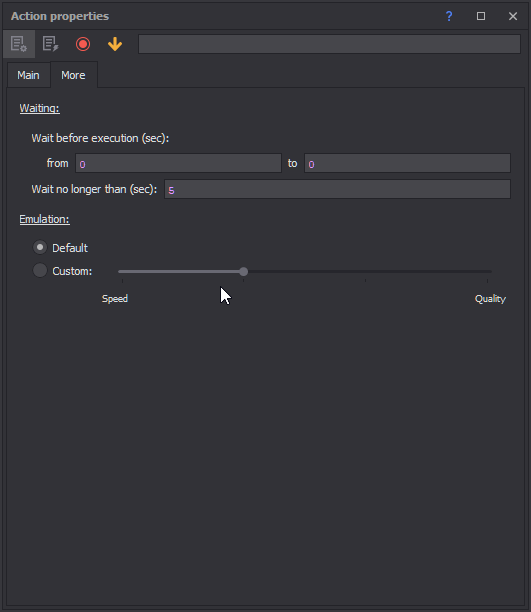Click the Emulation section heading
The image size is (531, 612).
point(45,219)
